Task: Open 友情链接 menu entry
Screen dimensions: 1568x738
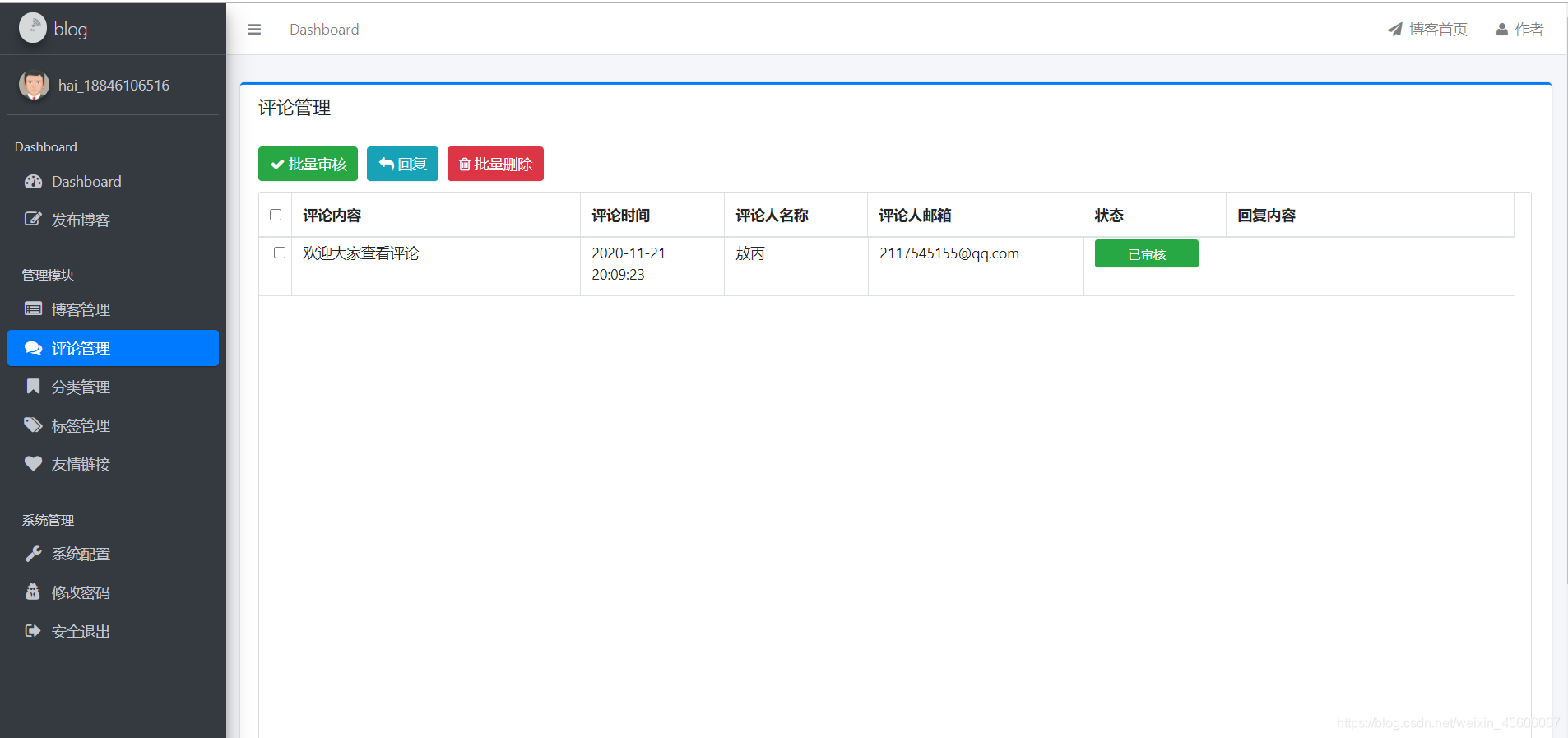Action: point(113,464)
